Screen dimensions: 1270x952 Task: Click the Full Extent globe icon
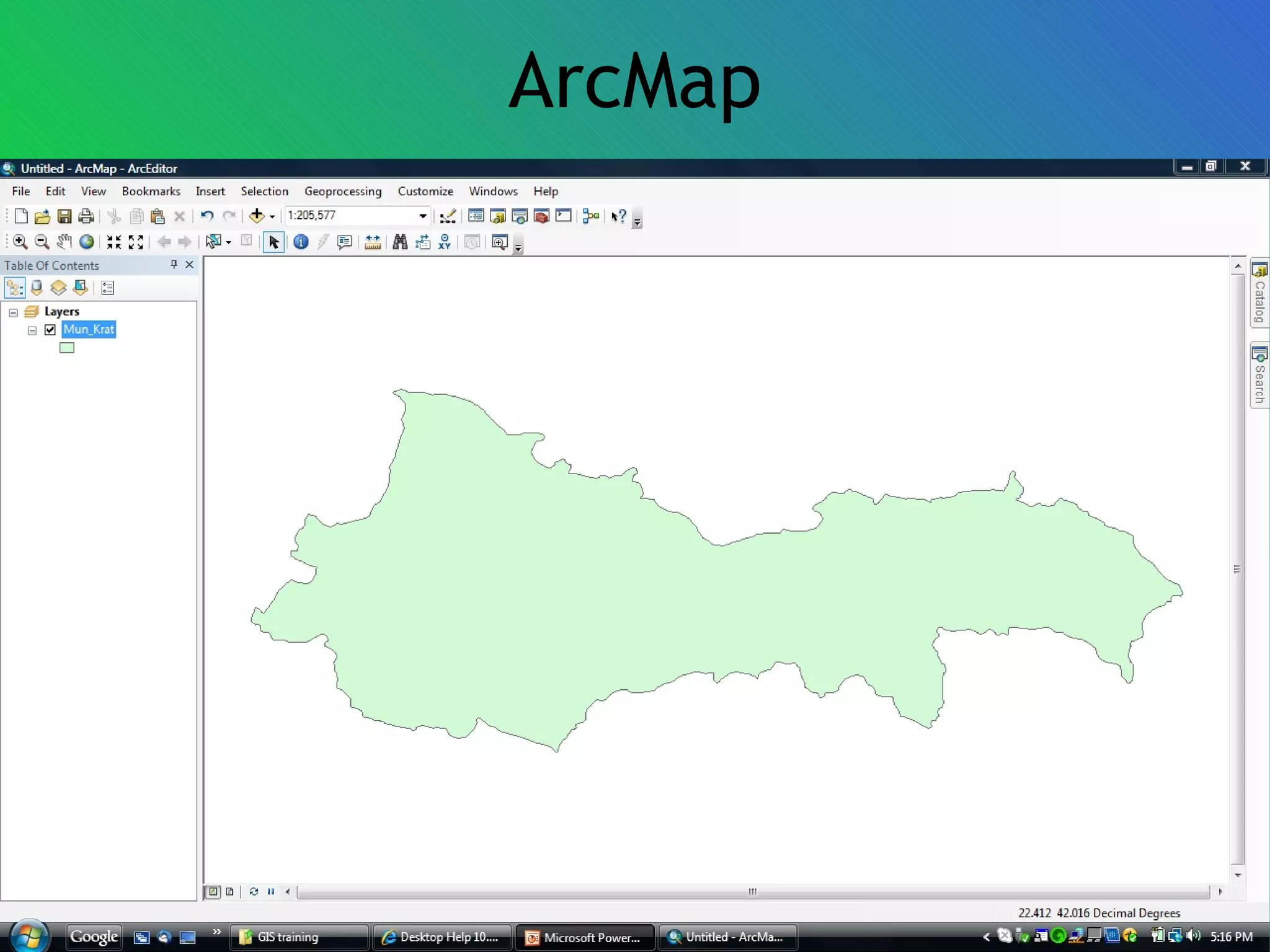[87, 242]
